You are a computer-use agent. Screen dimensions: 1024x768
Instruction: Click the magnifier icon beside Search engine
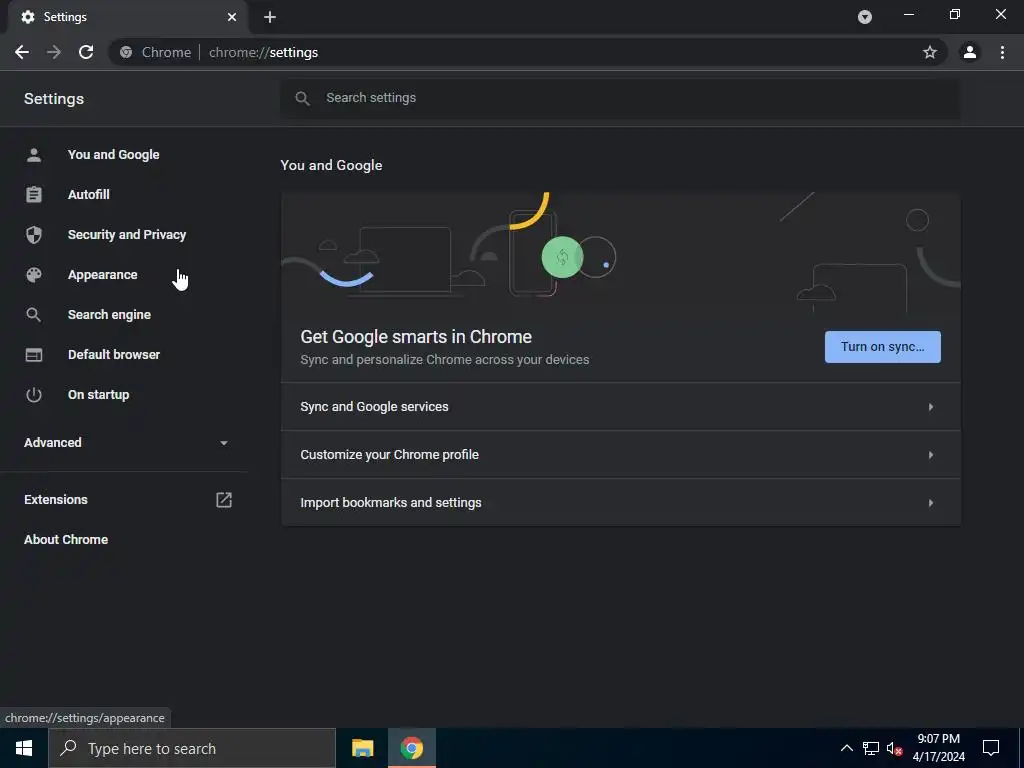pos(34,315)
